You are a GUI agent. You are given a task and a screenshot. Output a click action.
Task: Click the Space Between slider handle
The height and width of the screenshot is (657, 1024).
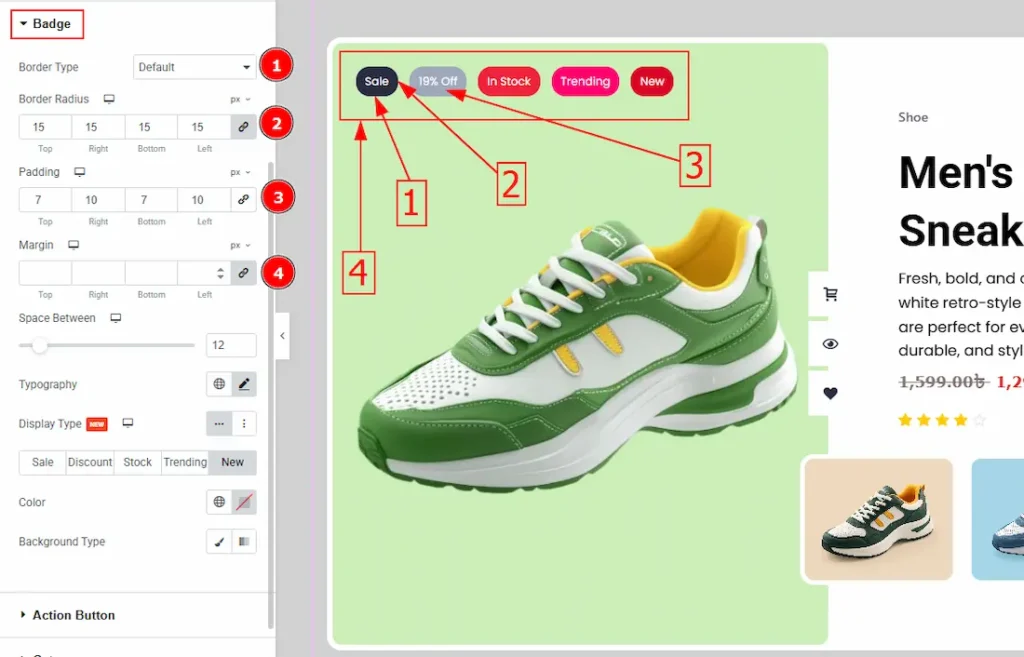[x=39, y=345]
